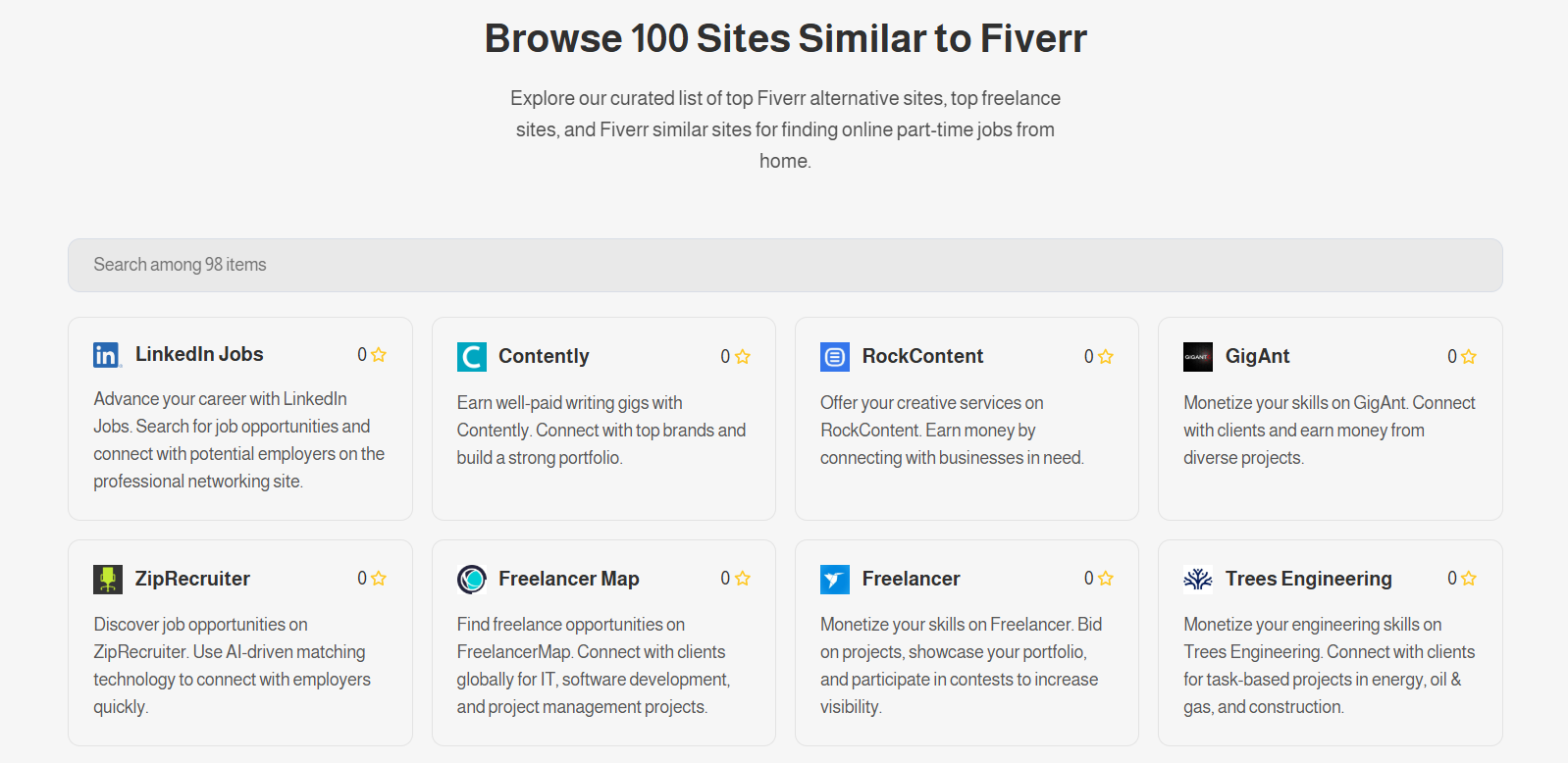Open the RockContent title link

(x=922, y=356)
